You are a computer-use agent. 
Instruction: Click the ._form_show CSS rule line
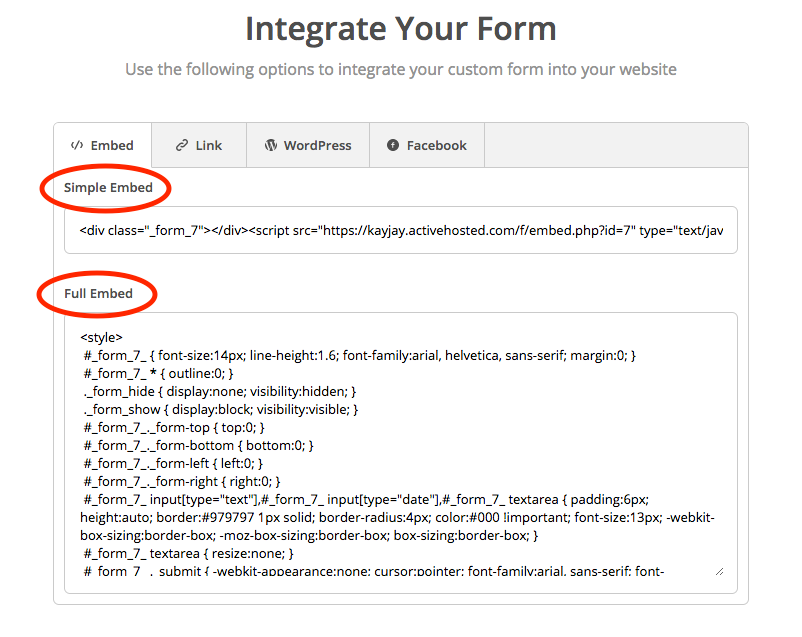pos(221,409)
